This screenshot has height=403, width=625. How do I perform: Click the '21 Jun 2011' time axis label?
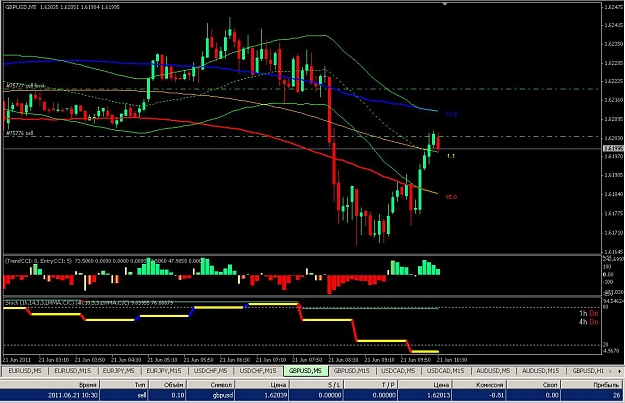coord(17,360)
